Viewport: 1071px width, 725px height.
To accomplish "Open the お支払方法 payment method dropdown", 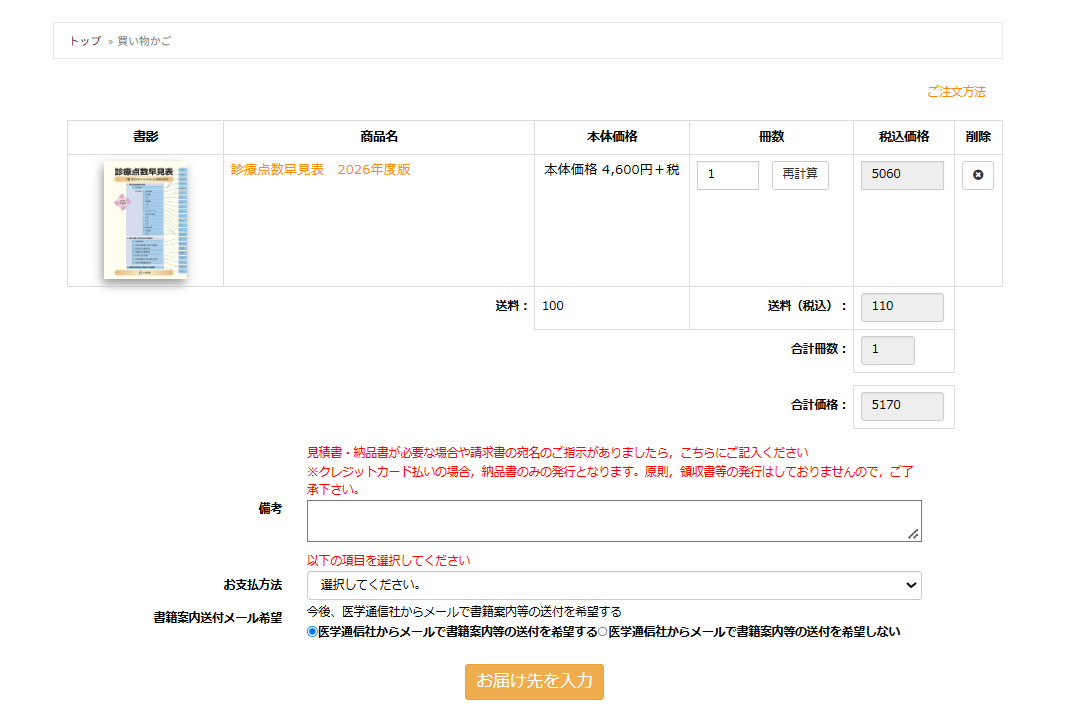I will (614, 585).
